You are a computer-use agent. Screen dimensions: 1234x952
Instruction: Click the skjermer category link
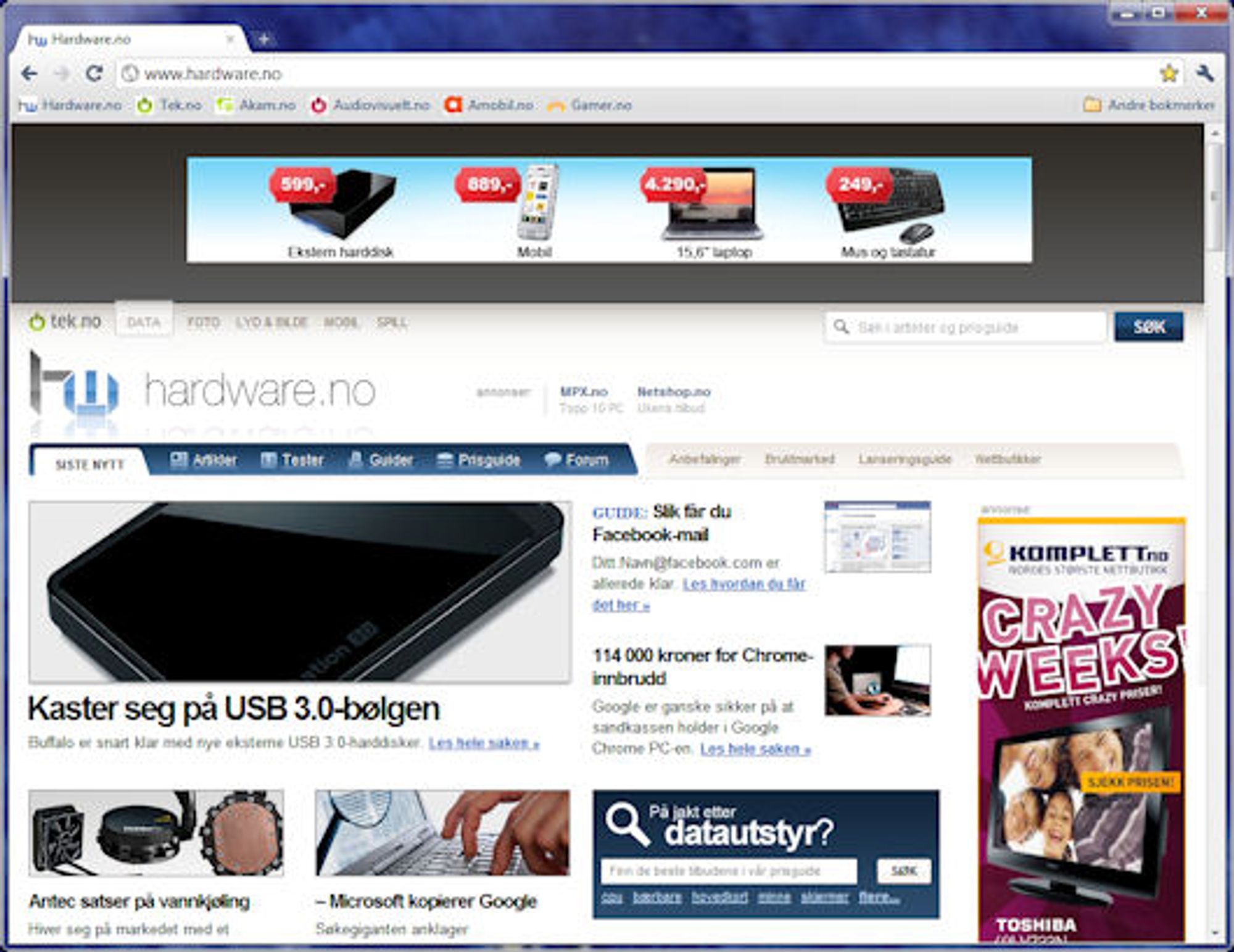pos(825,897)
